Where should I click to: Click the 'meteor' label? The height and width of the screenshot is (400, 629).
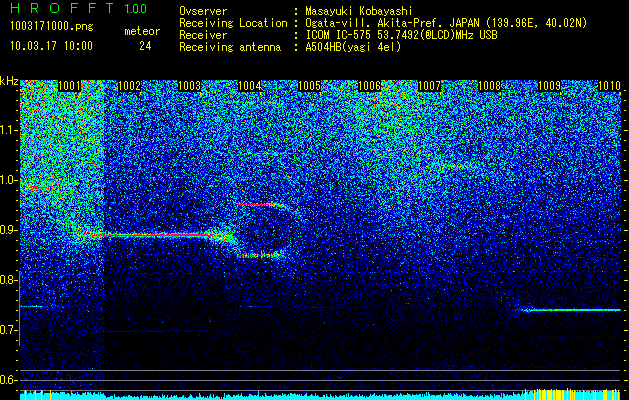pyautogui.click(x=142, y=31)
